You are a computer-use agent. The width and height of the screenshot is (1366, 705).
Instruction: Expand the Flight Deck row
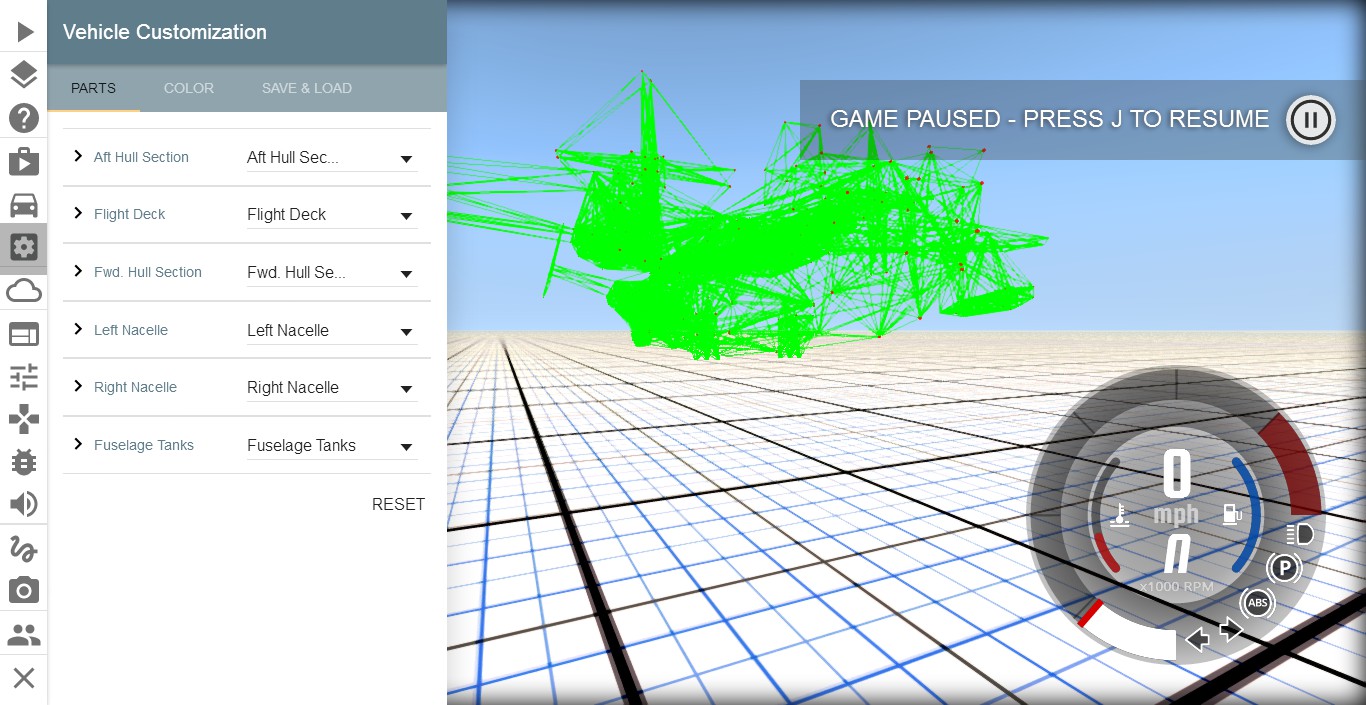click(78, 213)
